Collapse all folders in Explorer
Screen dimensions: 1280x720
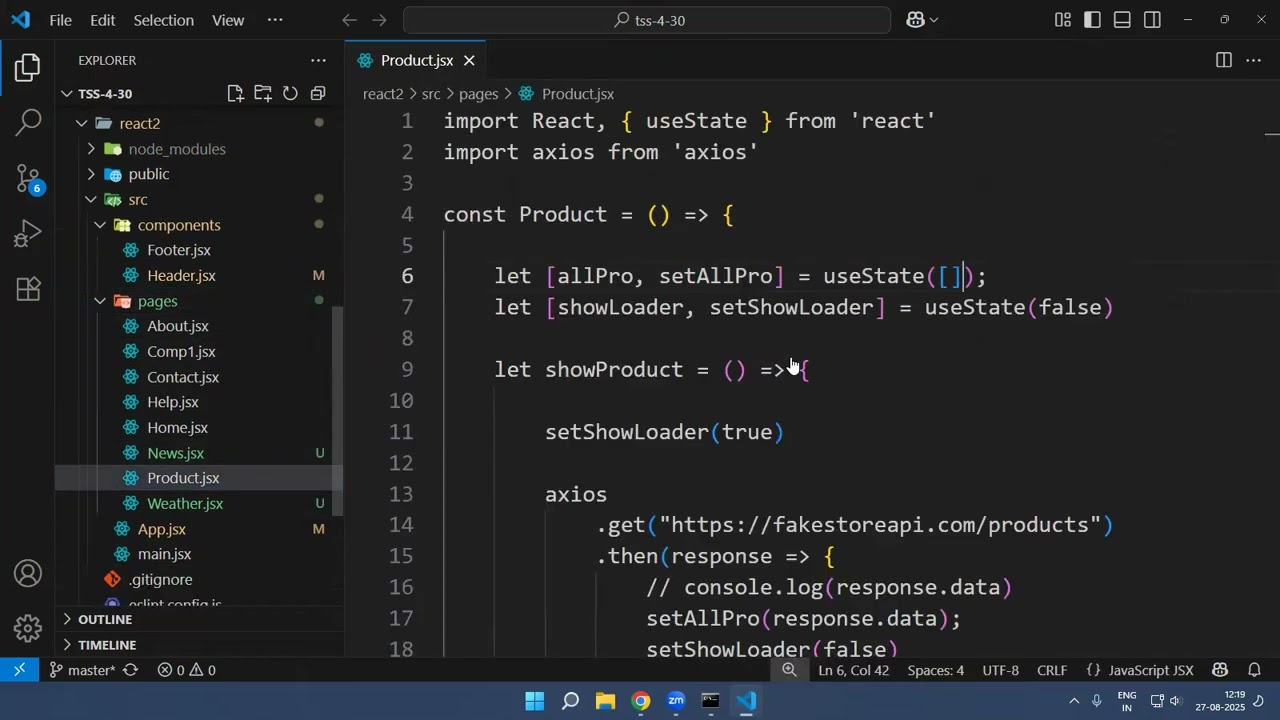pyautogui.click(x=318, y=94)
